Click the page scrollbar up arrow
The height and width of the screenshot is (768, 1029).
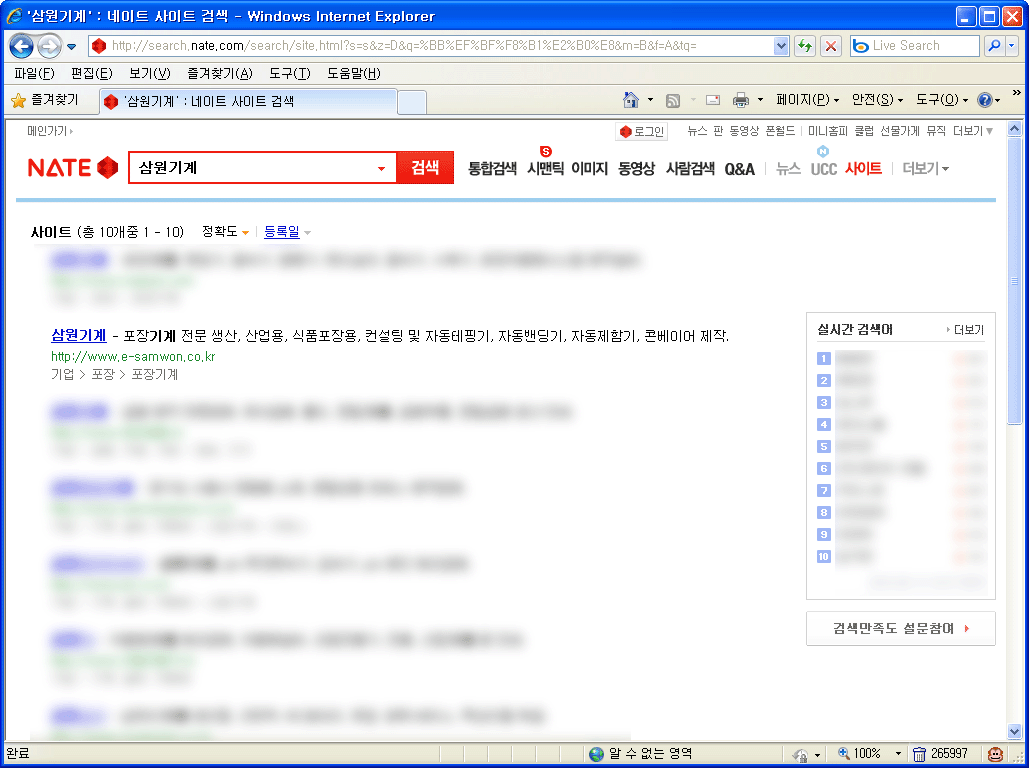pyautogui.click(x=1015, y=129)
